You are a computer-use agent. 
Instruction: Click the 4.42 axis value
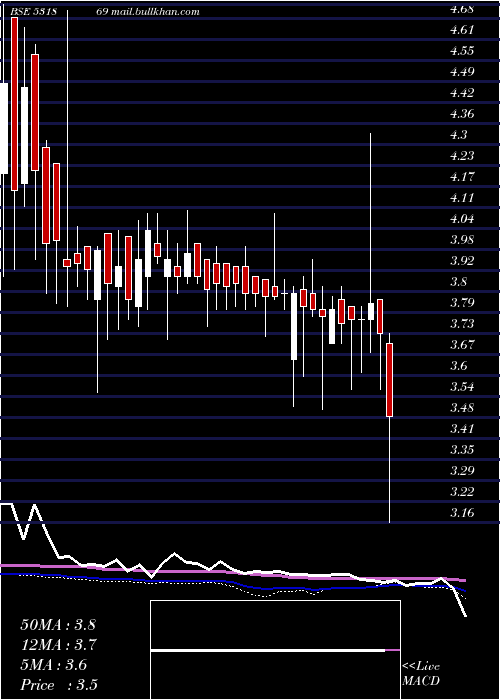[463, 93]
